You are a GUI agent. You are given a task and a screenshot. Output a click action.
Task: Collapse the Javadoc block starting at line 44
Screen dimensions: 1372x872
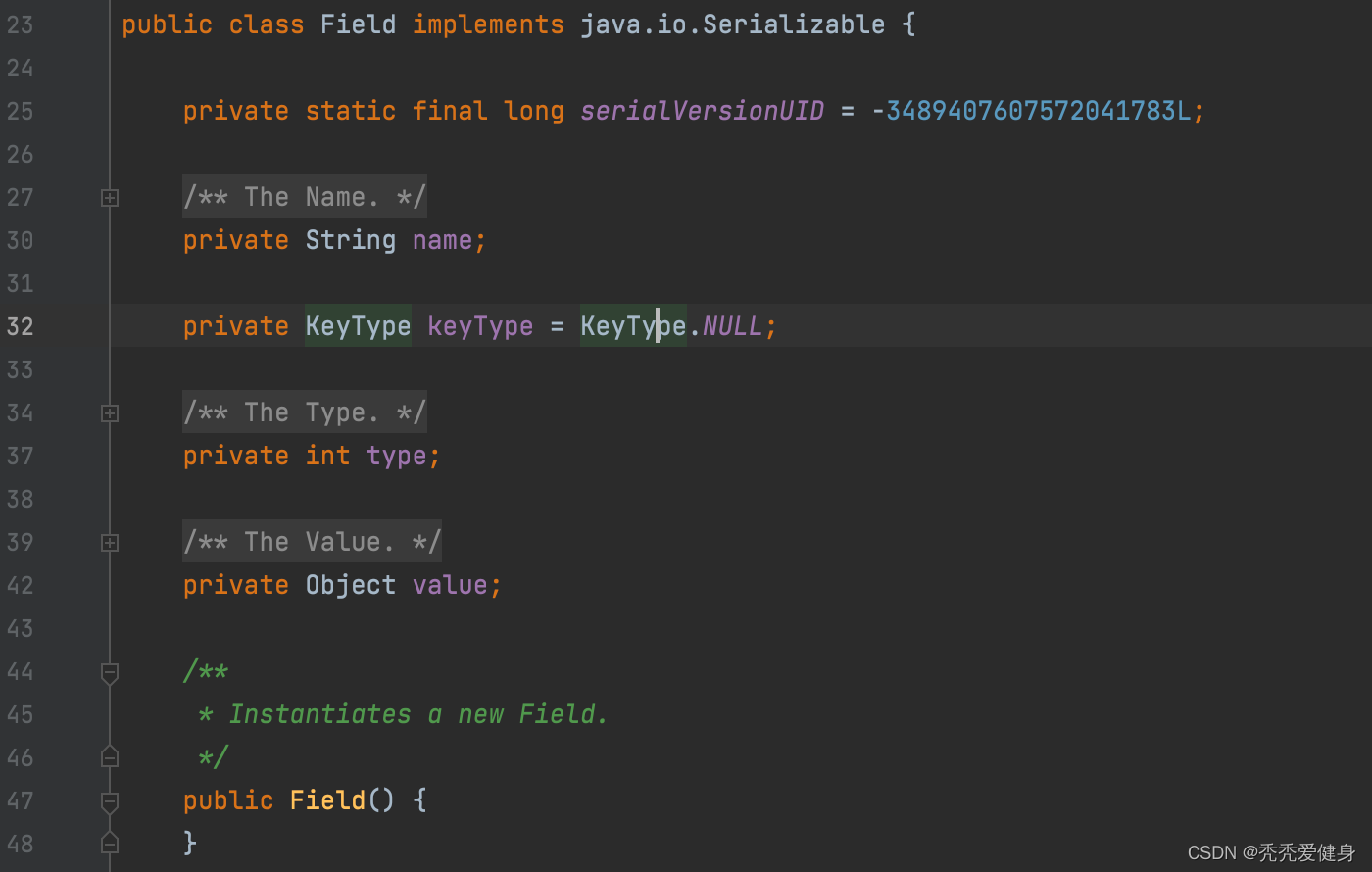click(110, 673)
